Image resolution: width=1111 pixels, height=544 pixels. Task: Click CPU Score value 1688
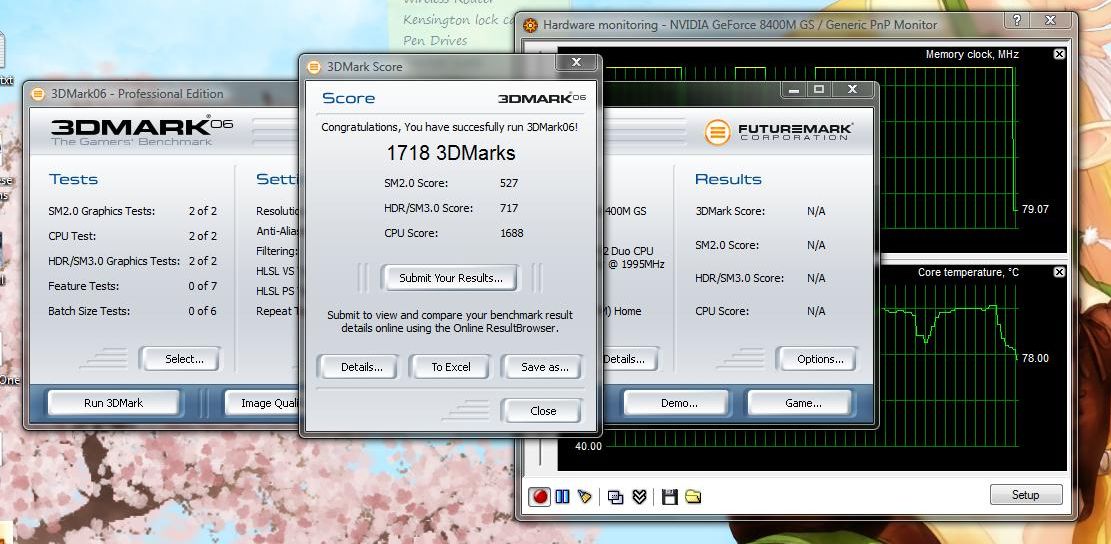tap(512, 233)
